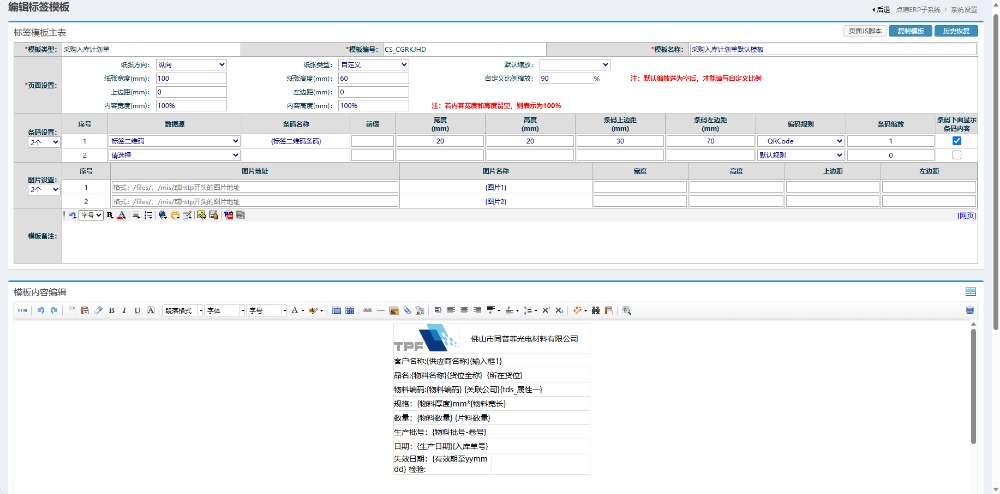Toggle italic (I) in content editor toolbar
The width and height of the screenshot is (1000, 494).
[124, 310]
